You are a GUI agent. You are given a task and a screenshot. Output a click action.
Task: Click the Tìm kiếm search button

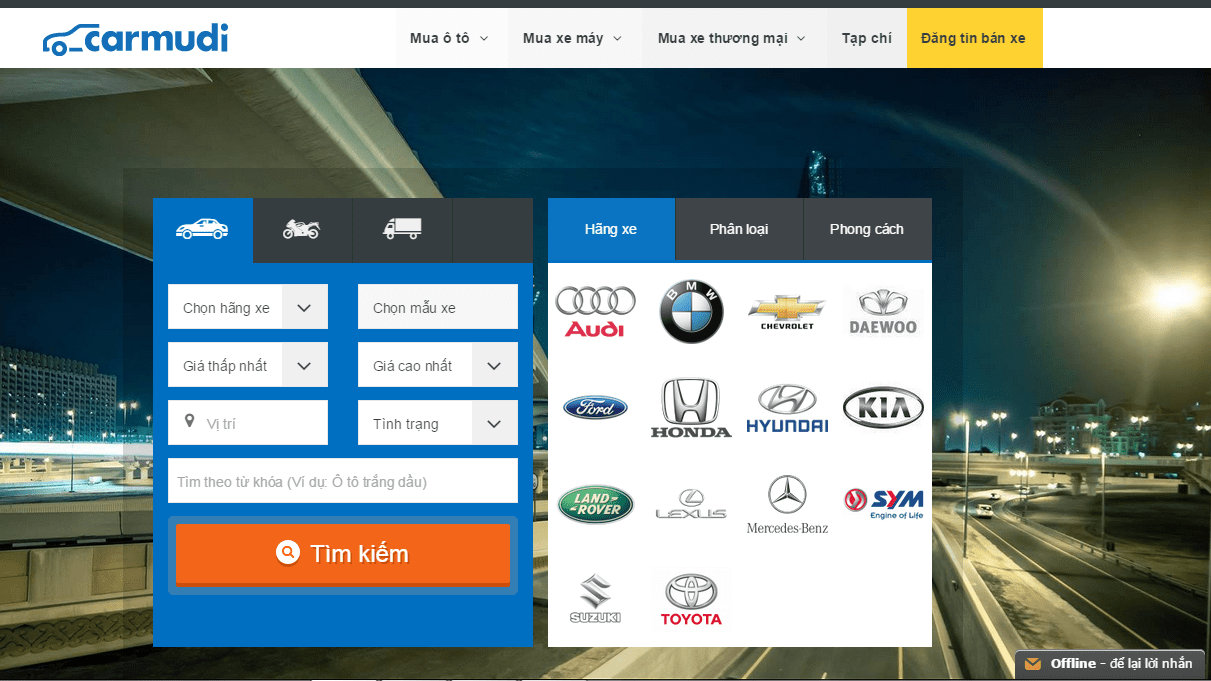tap(343, 553)
